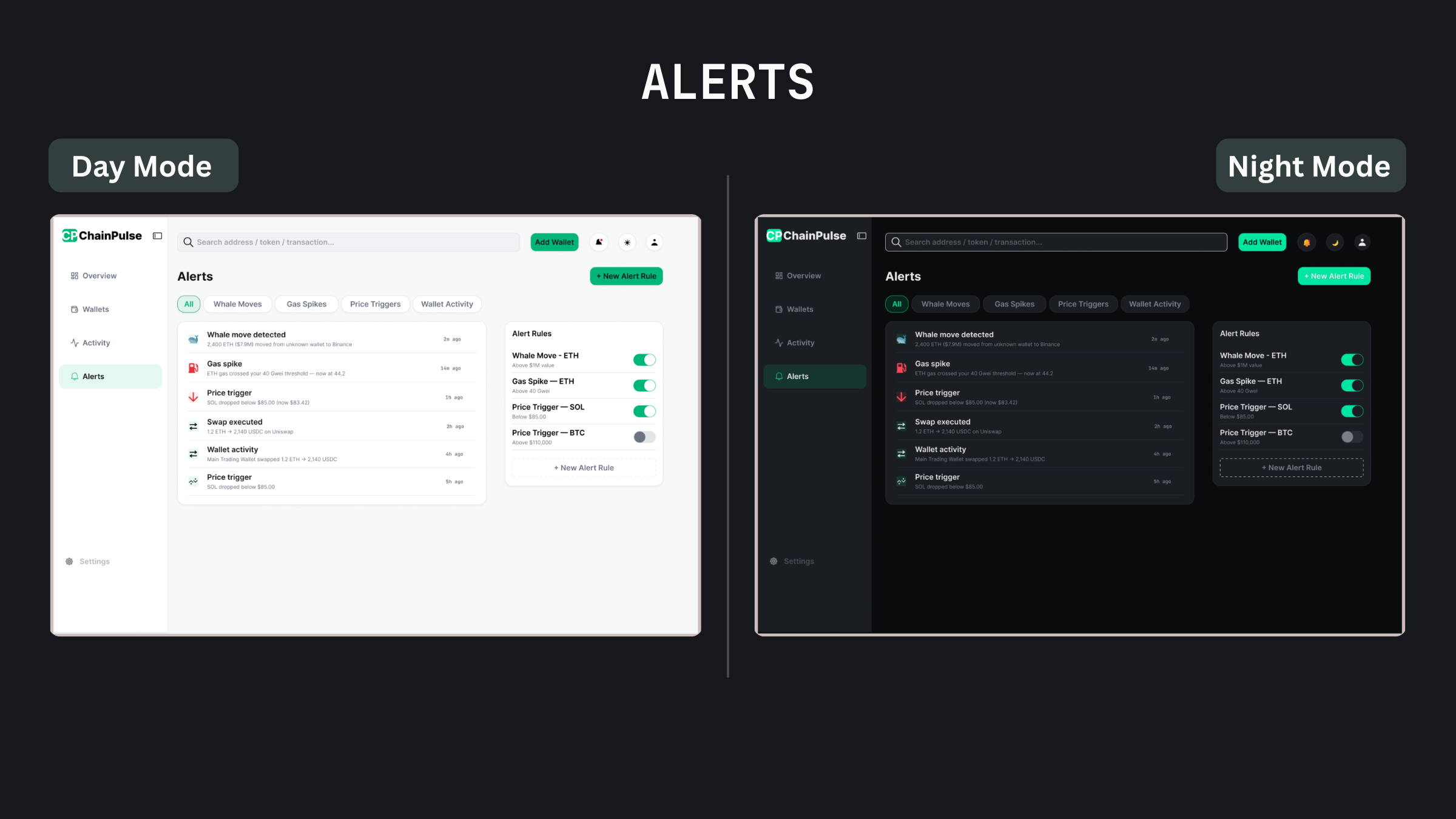Image resolution: width=1456 pixels, height=819 pixels.
Task: Collapse sidebar icon in Day Mode panel
Action: [157, 236]
